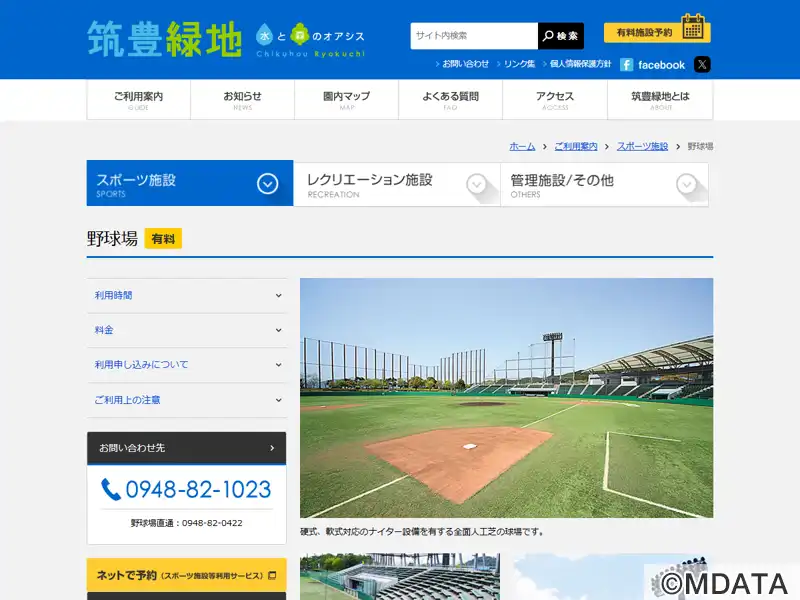Click the サイト内検索 input field
Screen dimensions: 800x600
click(x=474, y=36)
